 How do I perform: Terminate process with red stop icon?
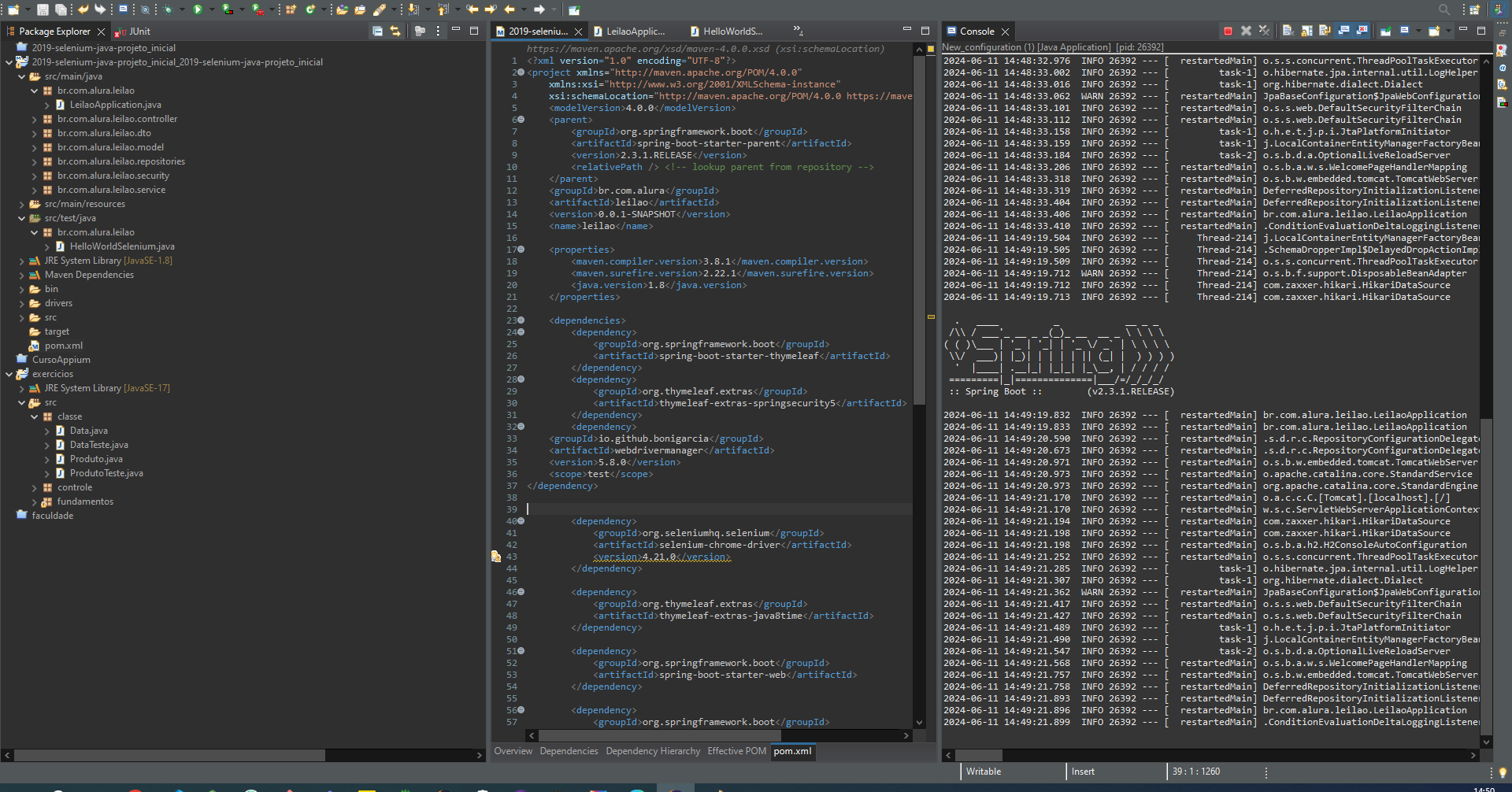point(1228,31)
